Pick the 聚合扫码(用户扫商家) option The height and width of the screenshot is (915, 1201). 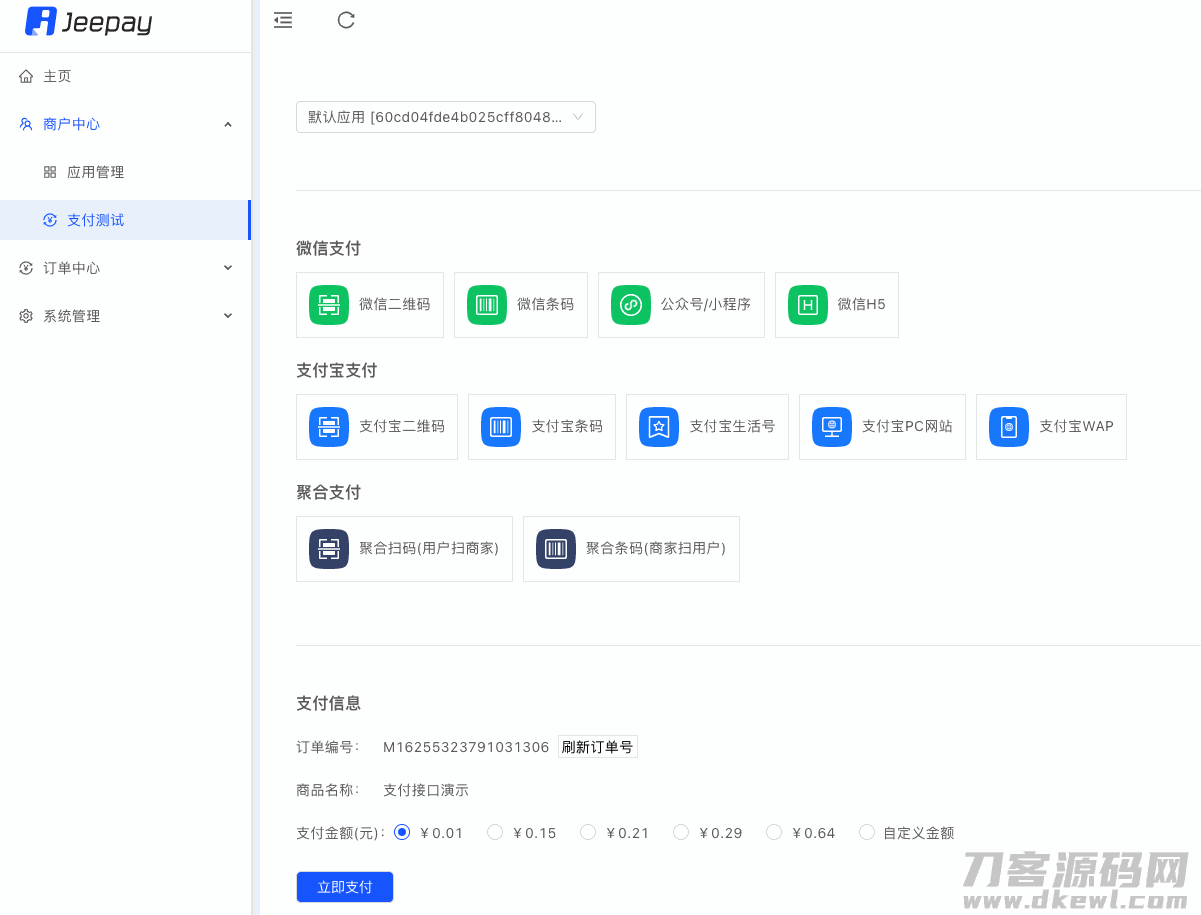click(x=404, y=549)
